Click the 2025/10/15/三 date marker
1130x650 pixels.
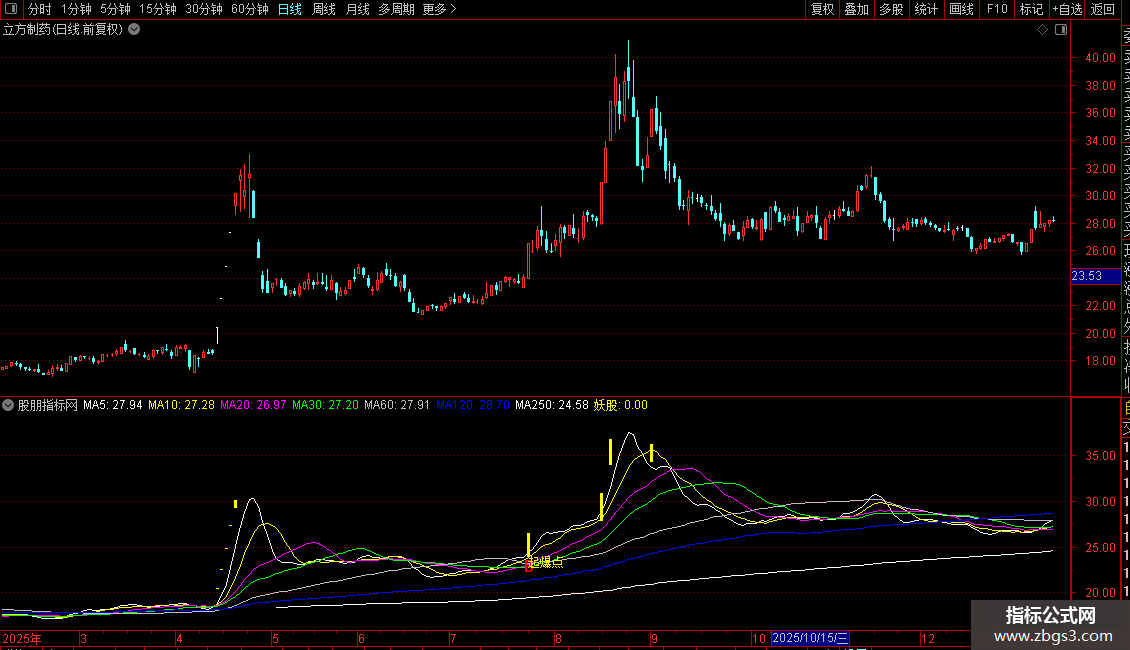pyautogui.click(x=810, y=638)
